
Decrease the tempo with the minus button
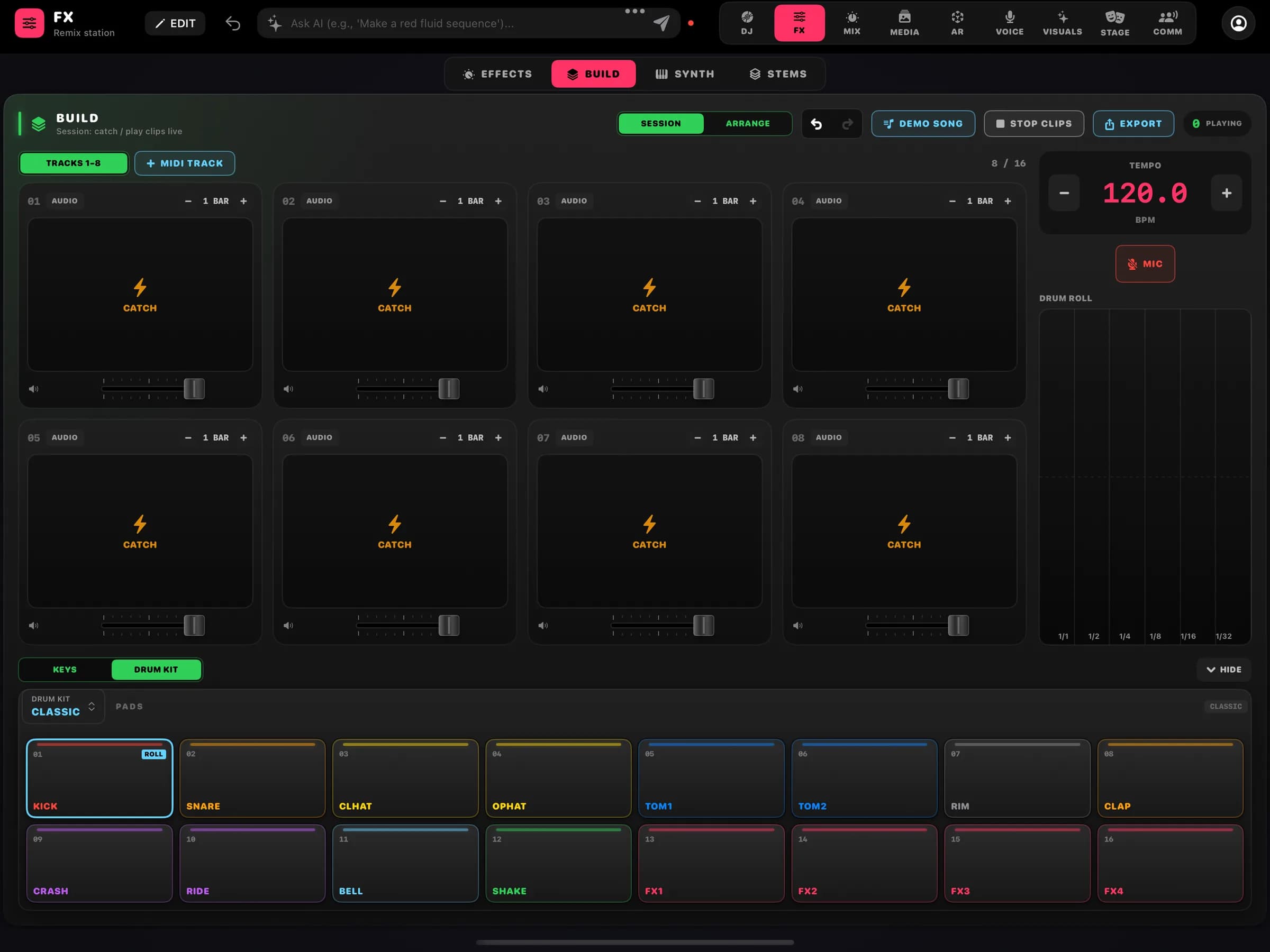1064,194
